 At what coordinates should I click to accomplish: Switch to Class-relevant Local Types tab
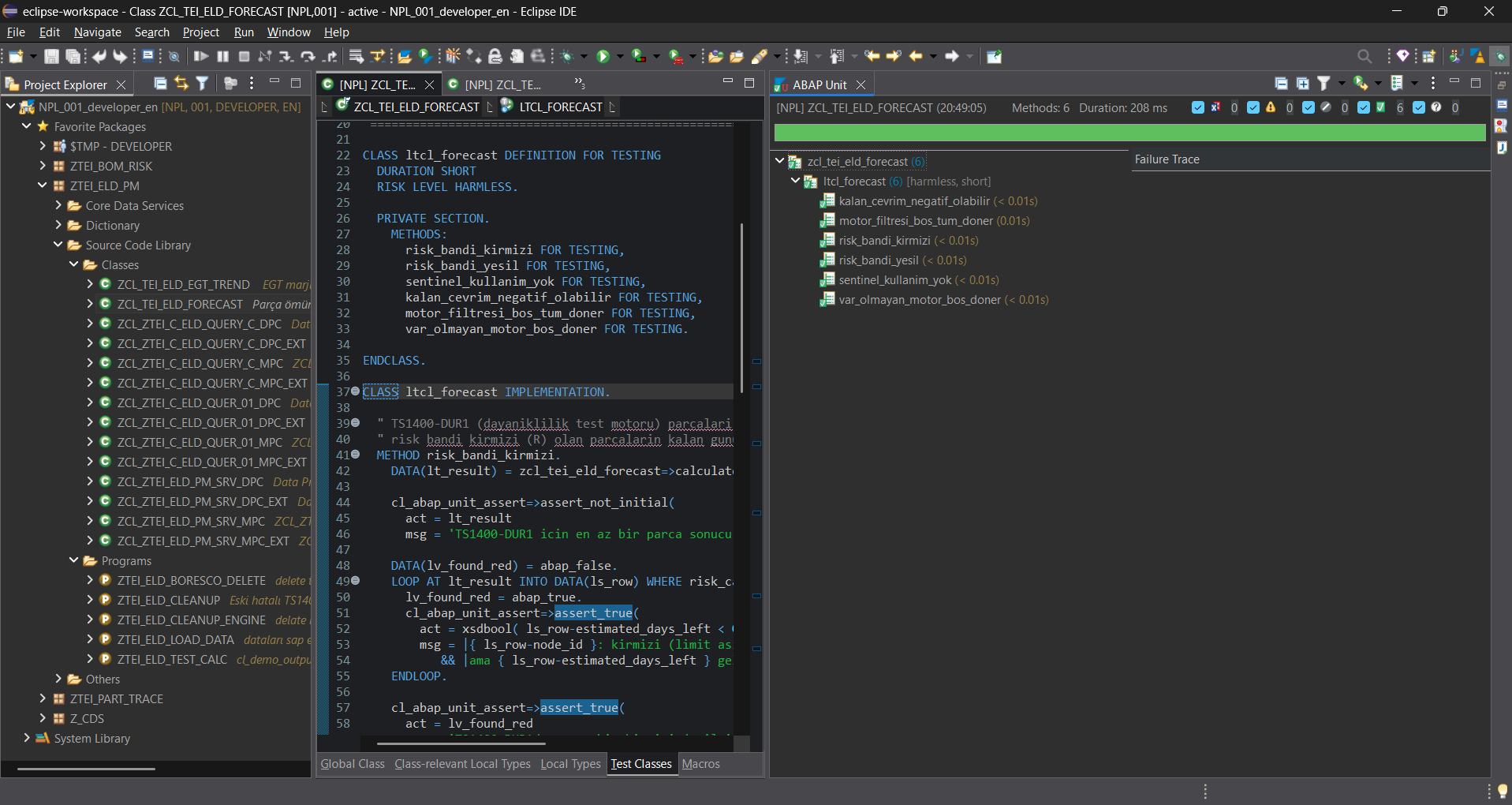click(x=462, y=764)
